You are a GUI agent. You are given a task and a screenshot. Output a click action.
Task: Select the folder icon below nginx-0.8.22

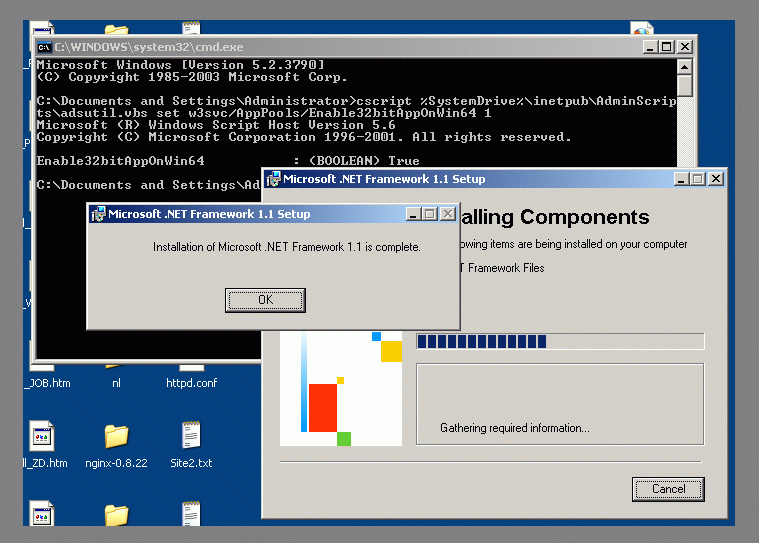pos(116,515)
